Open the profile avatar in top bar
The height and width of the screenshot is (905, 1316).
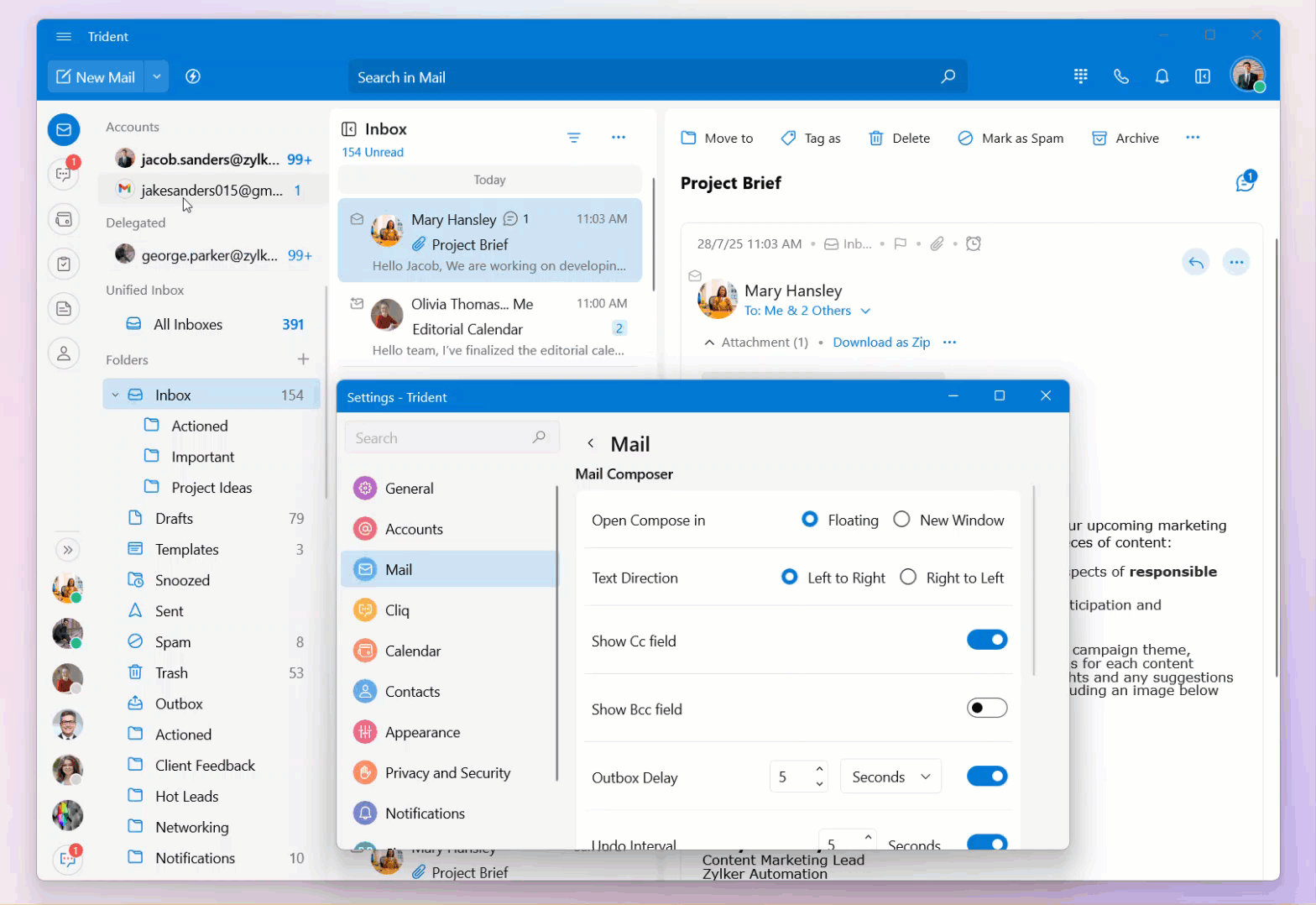coord(1248,75)
